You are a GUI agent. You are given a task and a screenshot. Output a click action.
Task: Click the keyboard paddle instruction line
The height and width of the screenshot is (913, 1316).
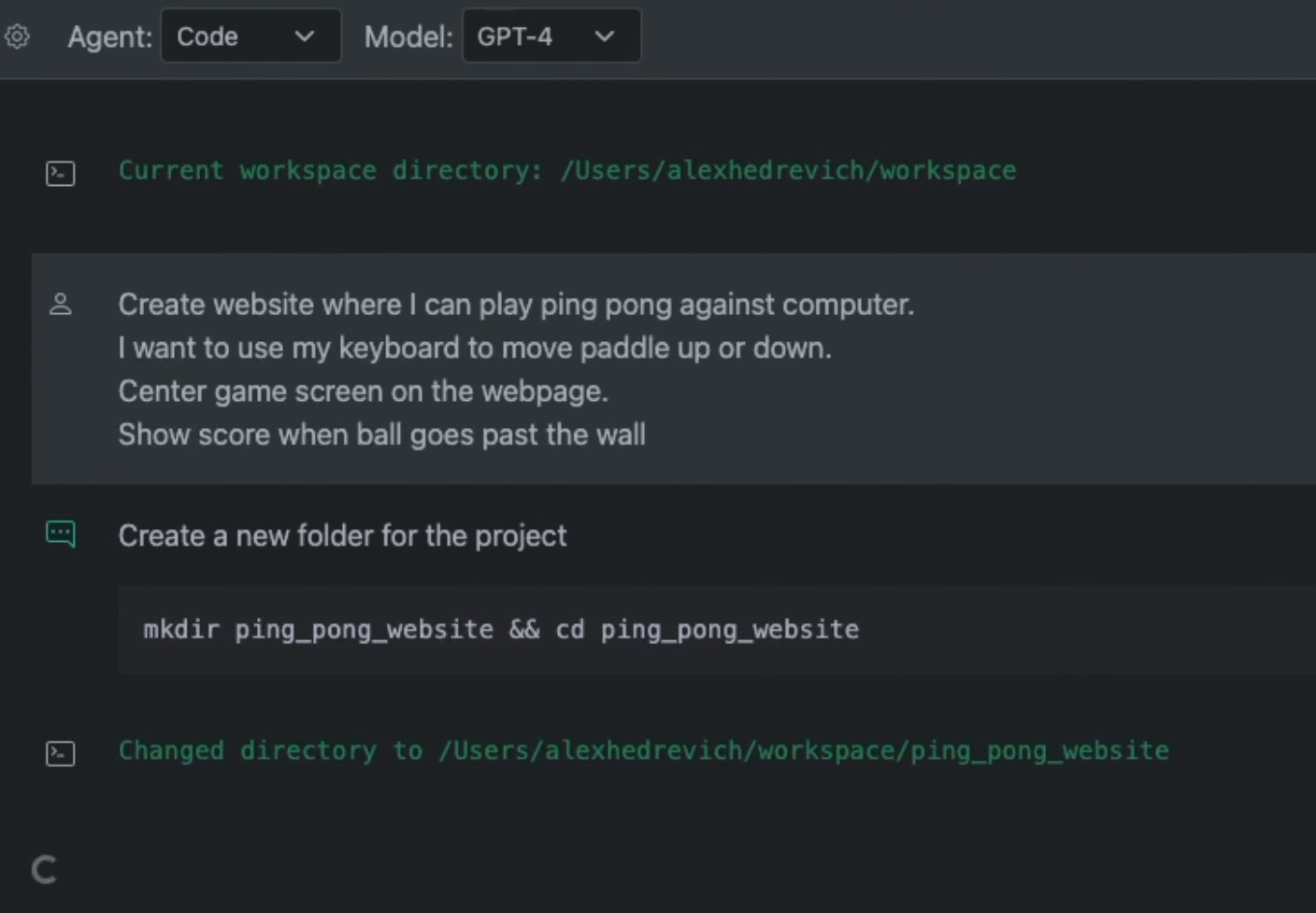click(x=475, y=348)
